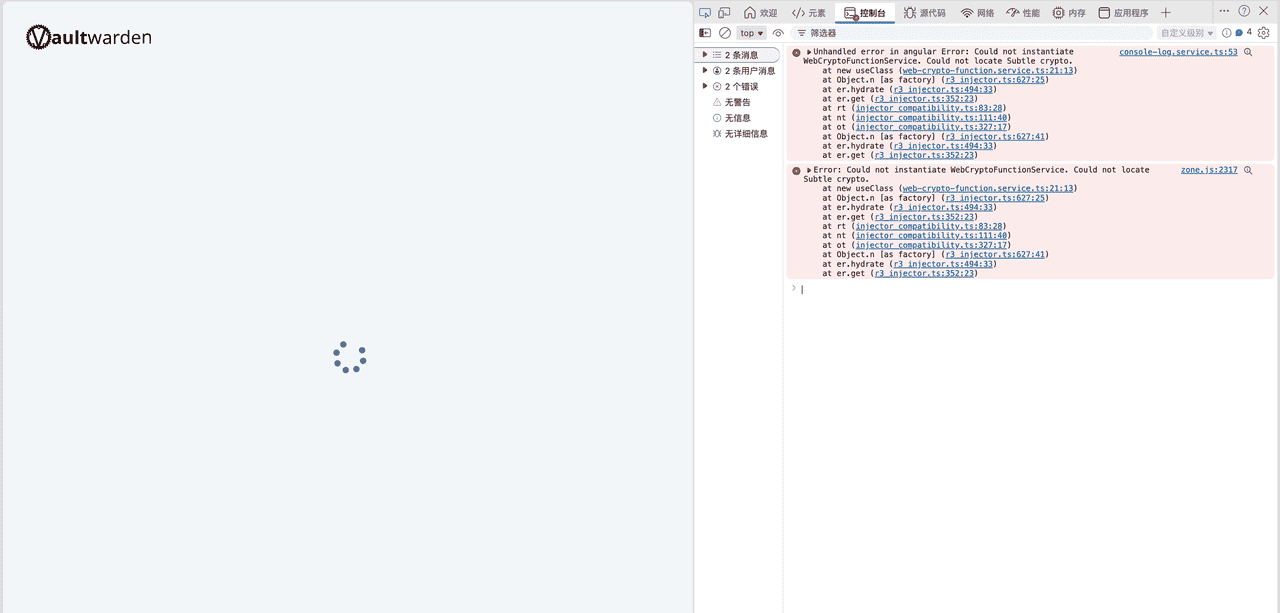This screenshot has width=1280, height=613.
Task: Click the inspect element picker icon
Action: pyautogui.click(x=705, y=13)
